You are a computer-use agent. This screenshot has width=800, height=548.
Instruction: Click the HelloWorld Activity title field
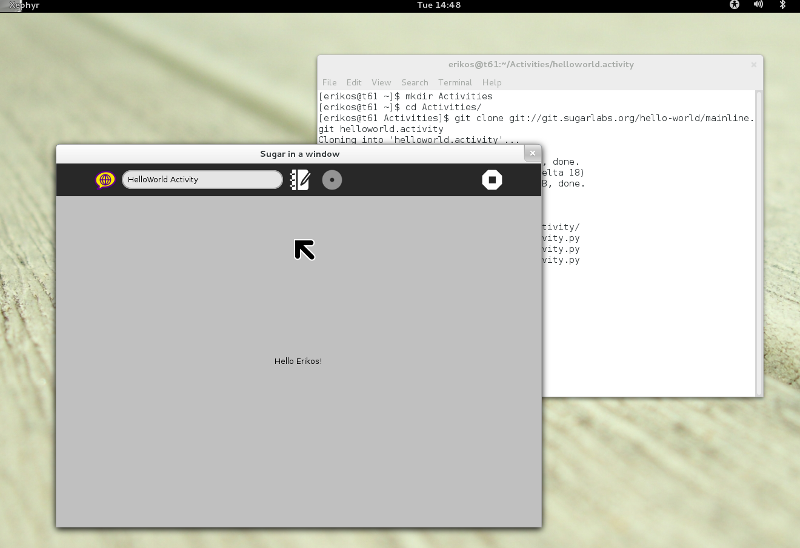click(x=202, y=180)
